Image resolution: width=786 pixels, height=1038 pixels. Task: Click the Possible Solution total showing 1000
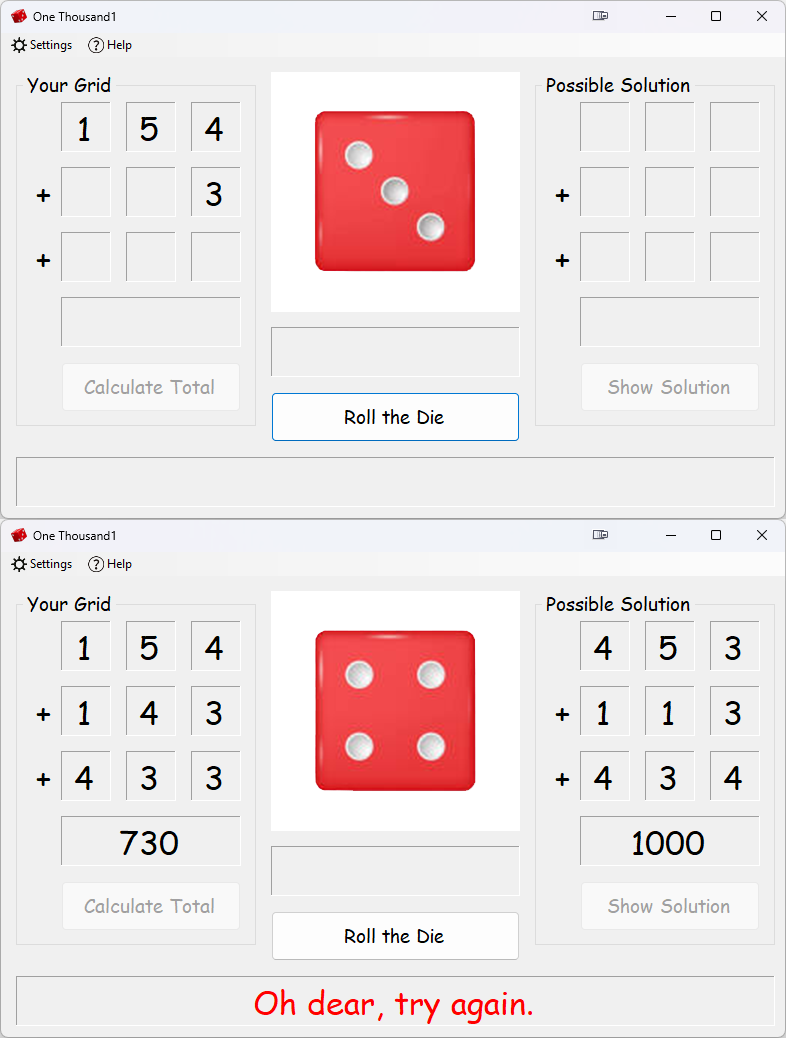pos(669,841)
